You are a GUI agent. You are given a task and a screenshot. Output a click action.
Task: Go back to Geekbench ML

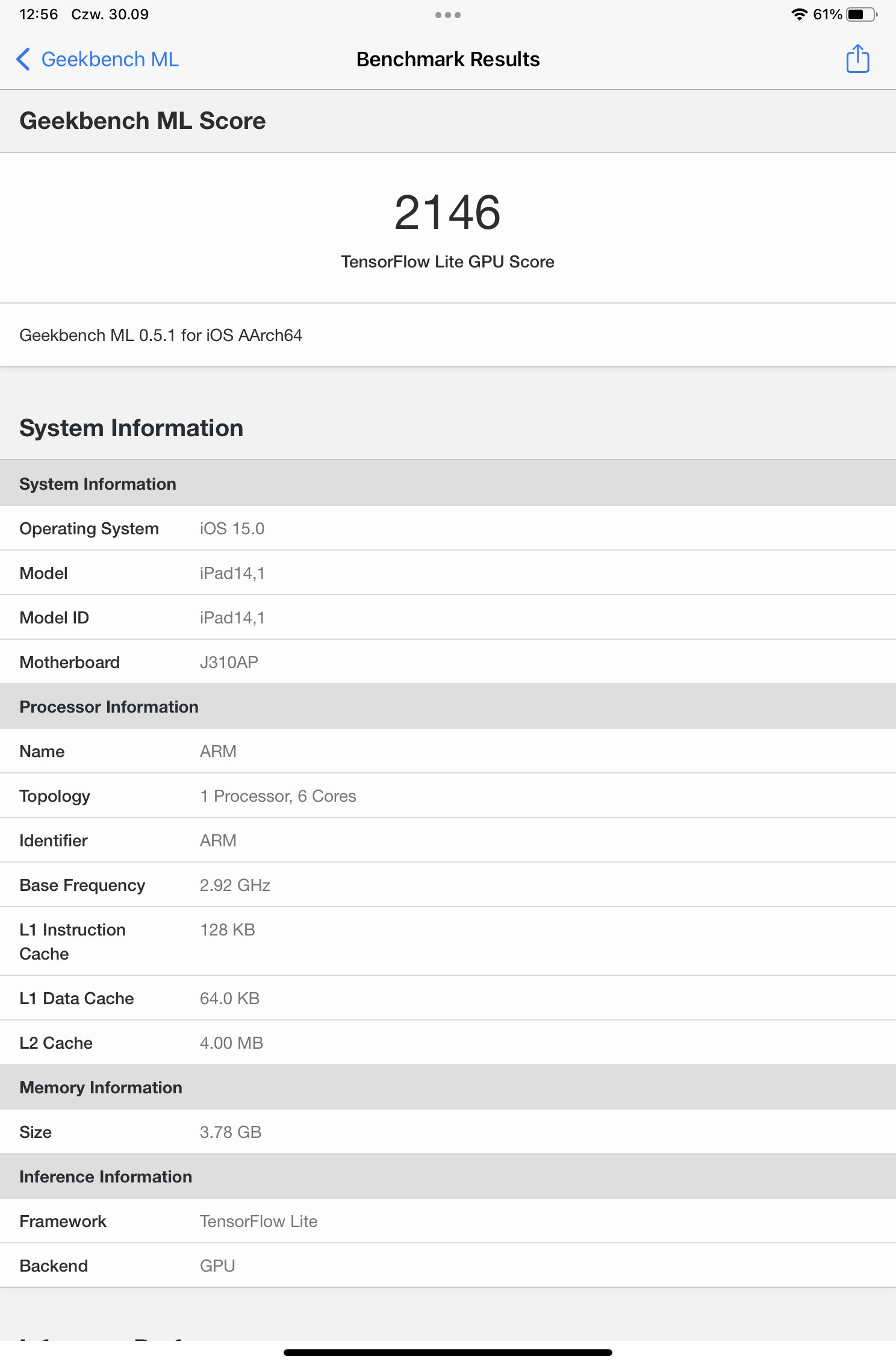tap(110, 60)
